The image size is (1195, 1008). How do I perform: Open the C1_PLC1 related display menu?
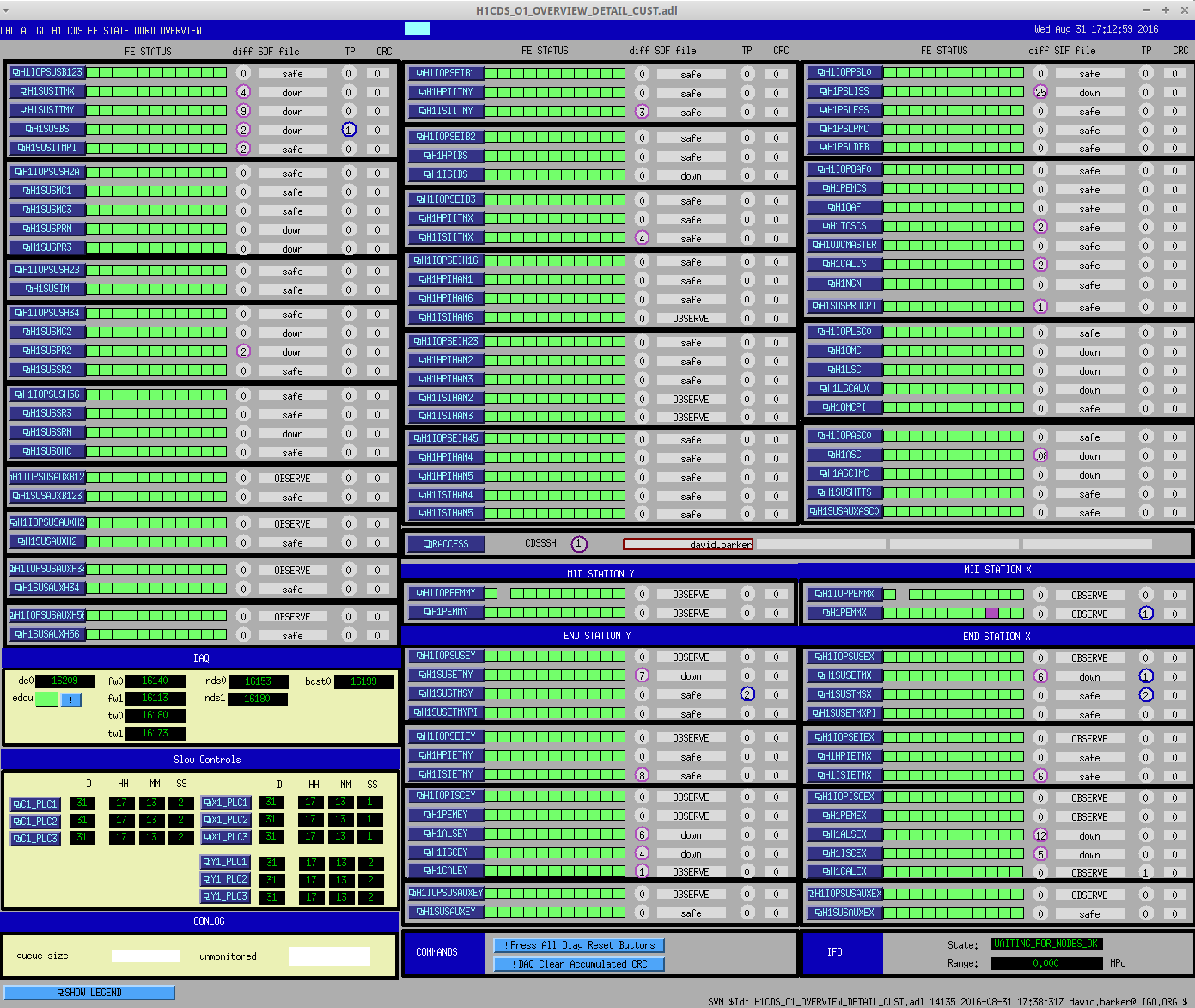coord(35,804)
